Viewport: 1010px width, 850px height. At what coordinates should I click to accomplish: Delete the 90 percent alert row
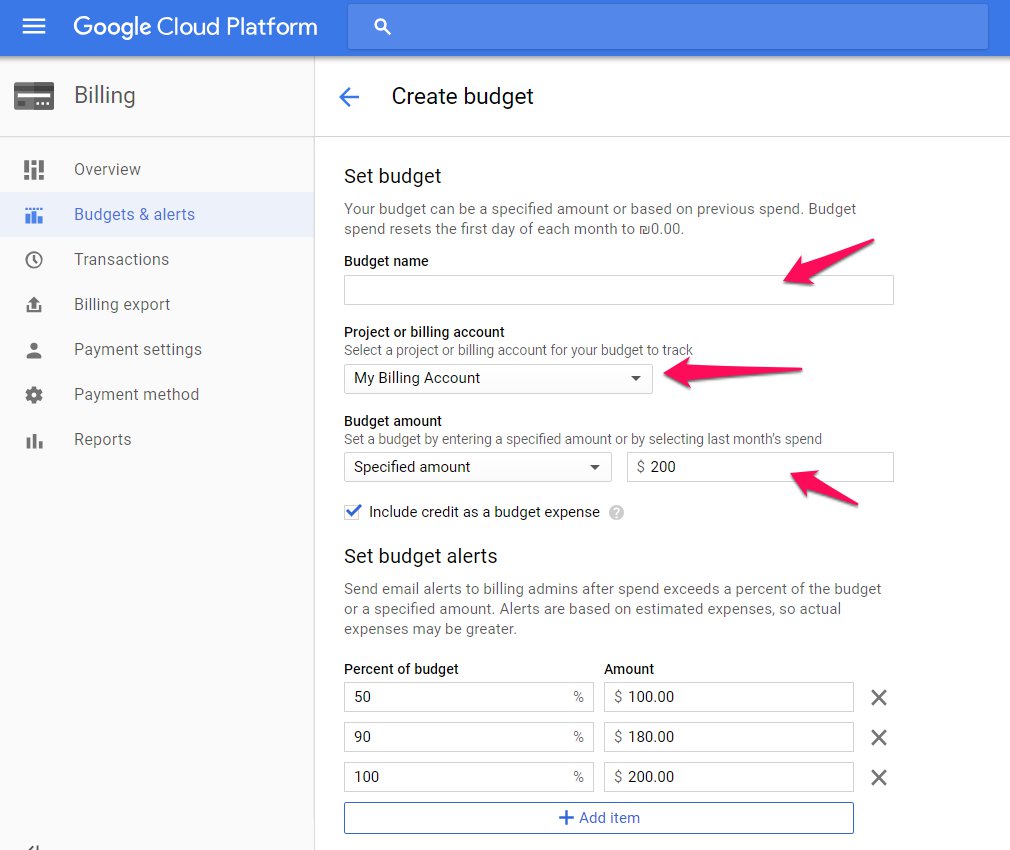pyautogui.click(x=879, y=738)
